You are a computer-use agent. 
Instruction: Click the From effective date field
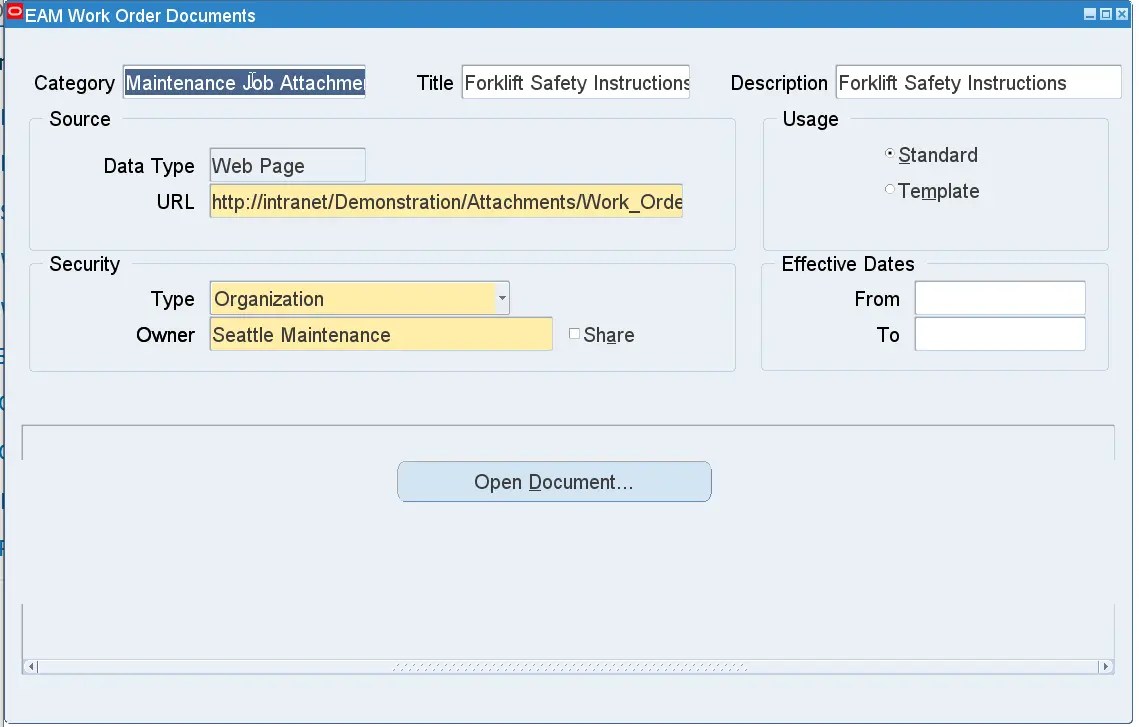click(999, 297)
